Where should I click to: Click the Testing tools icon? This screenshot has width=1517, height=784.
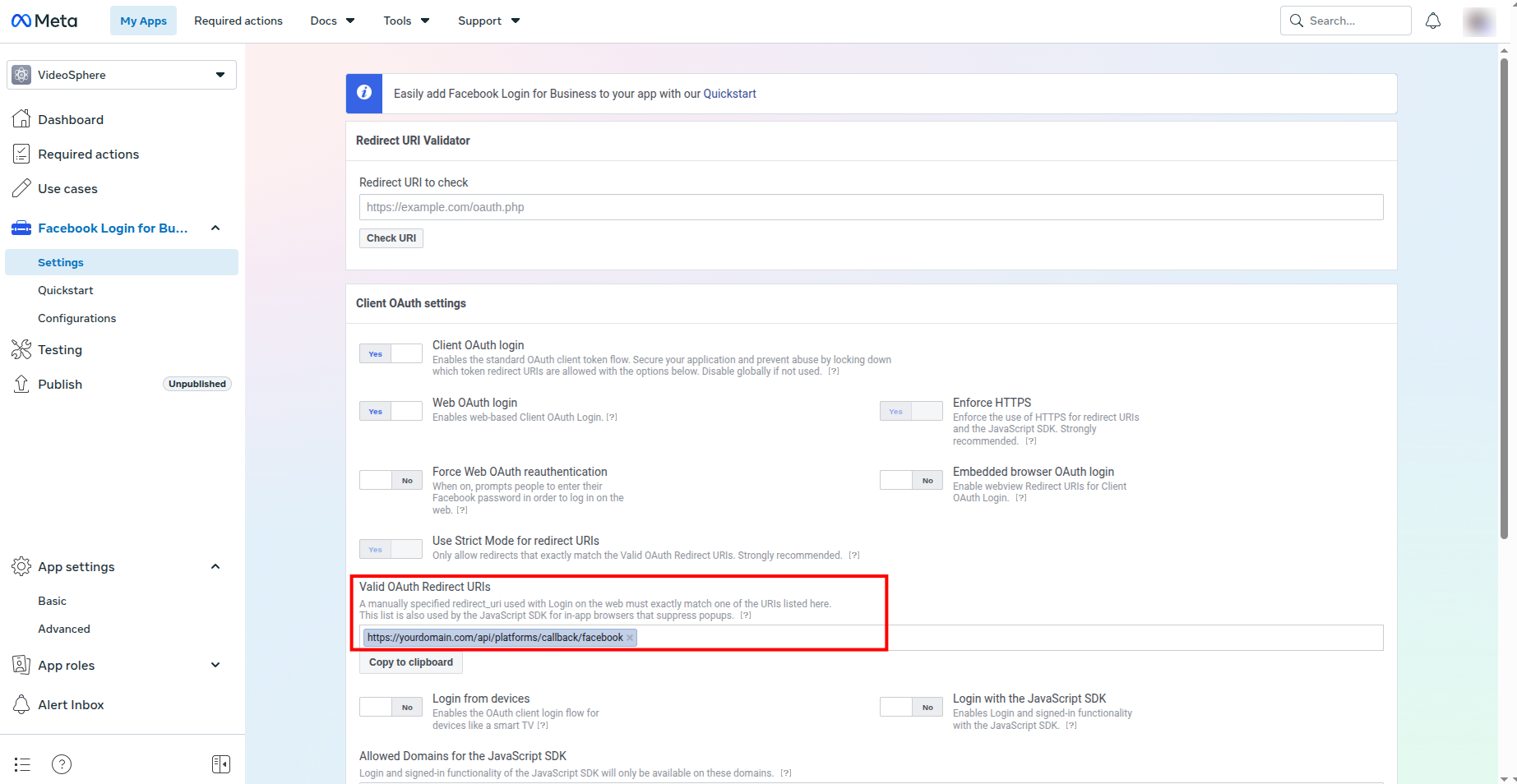tap(21, 349)
